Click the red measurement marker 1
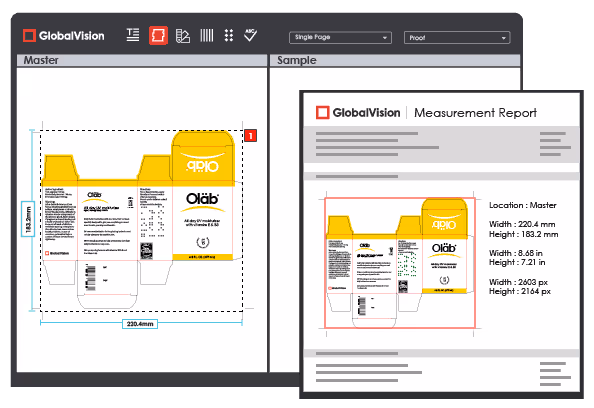Image resolution: width=594 pixels, height=408 pixels. click(250, 136)
